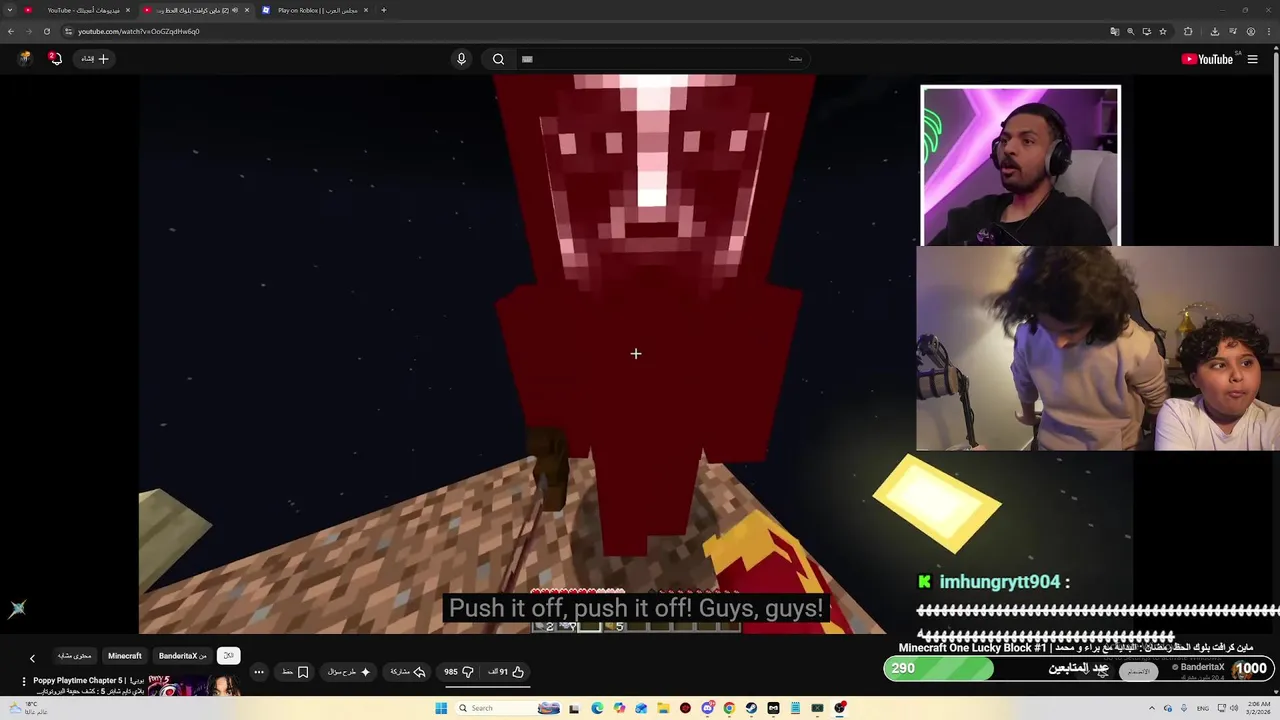Select the playing Minecraft video tab
This screenshot has width=1280, height=720.
point(197,10)
